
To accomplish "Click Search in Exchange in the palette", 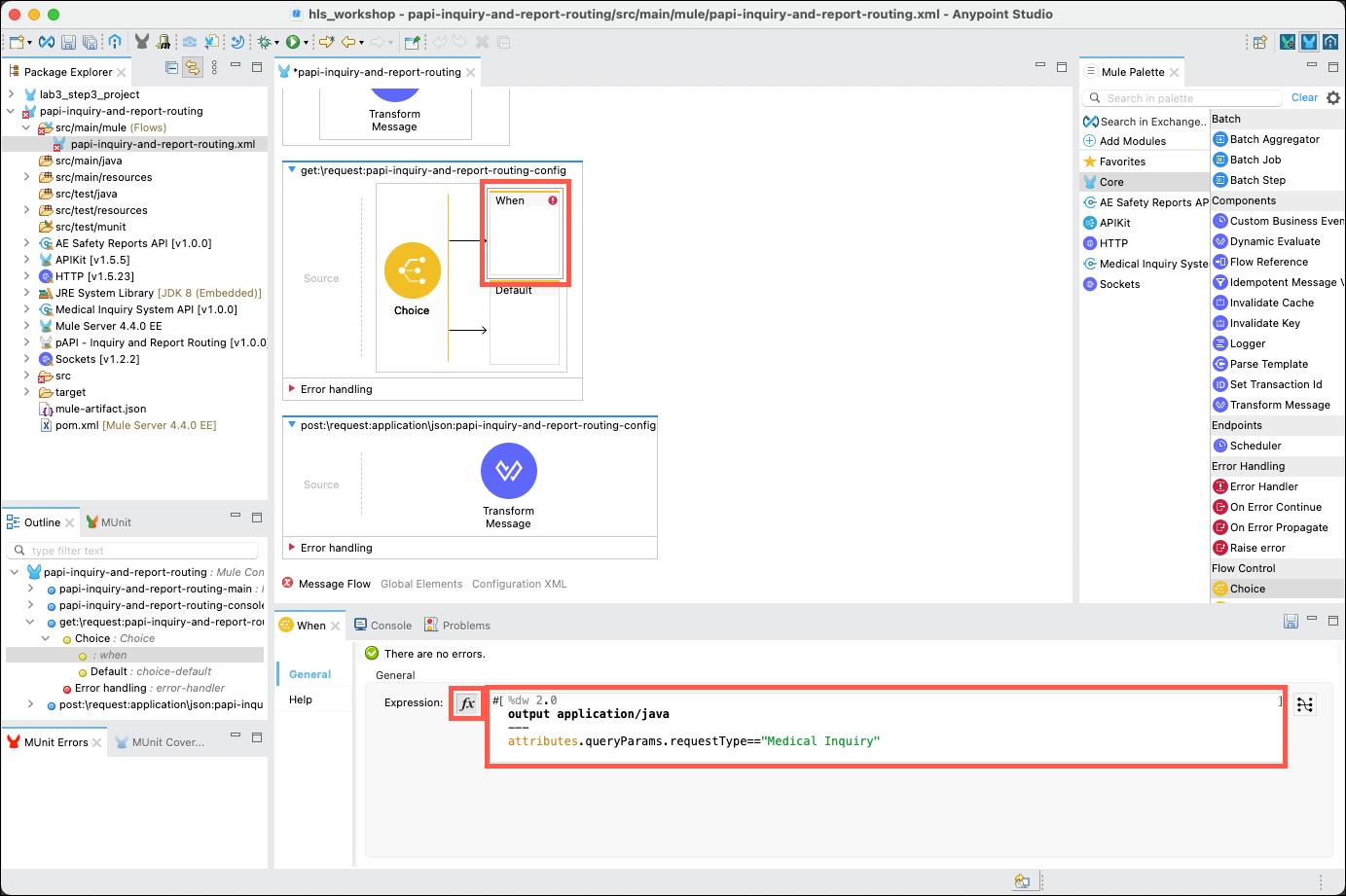I will 1145,122.
